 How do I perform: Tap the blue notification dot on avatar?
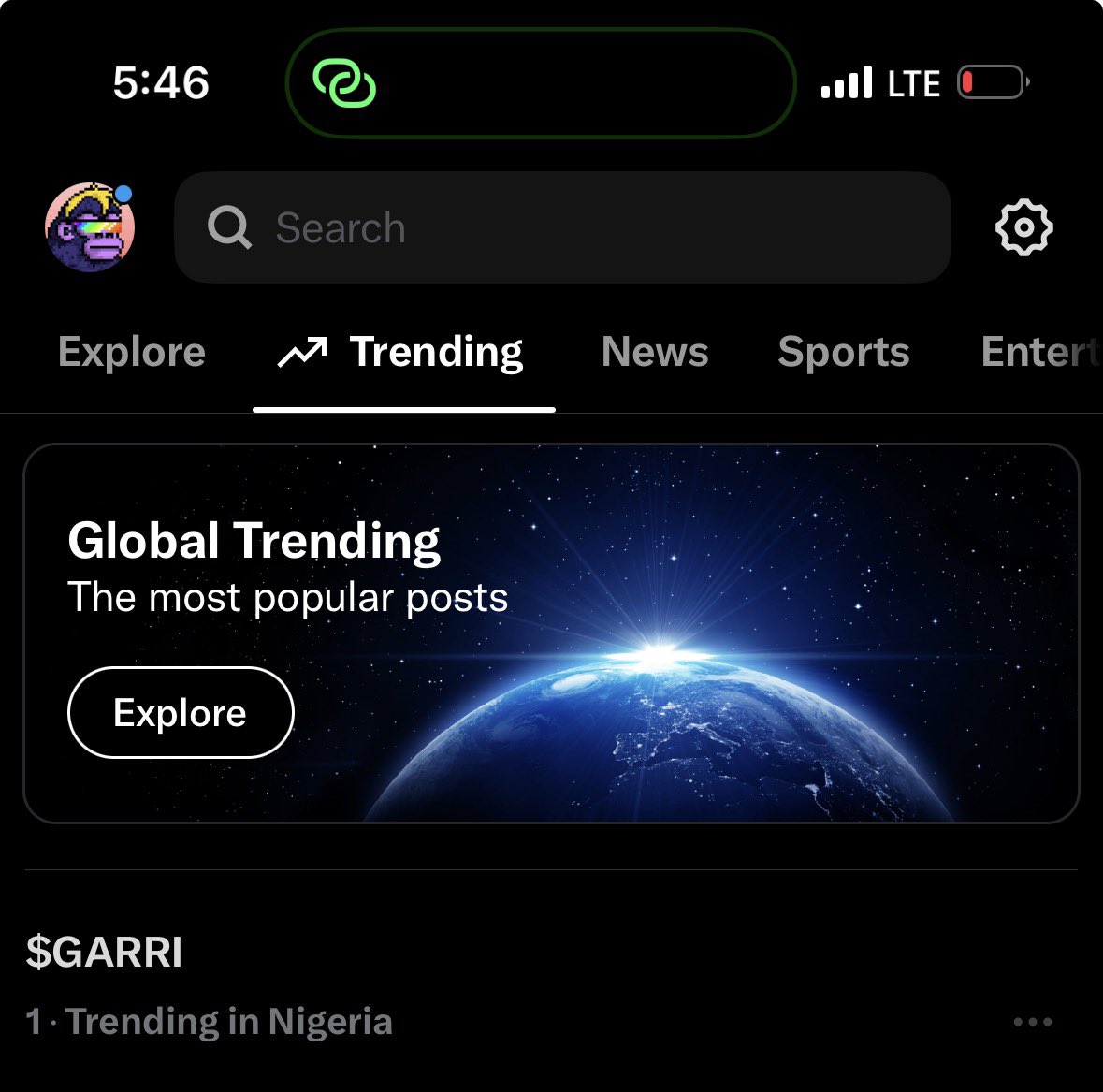(123, 193)
